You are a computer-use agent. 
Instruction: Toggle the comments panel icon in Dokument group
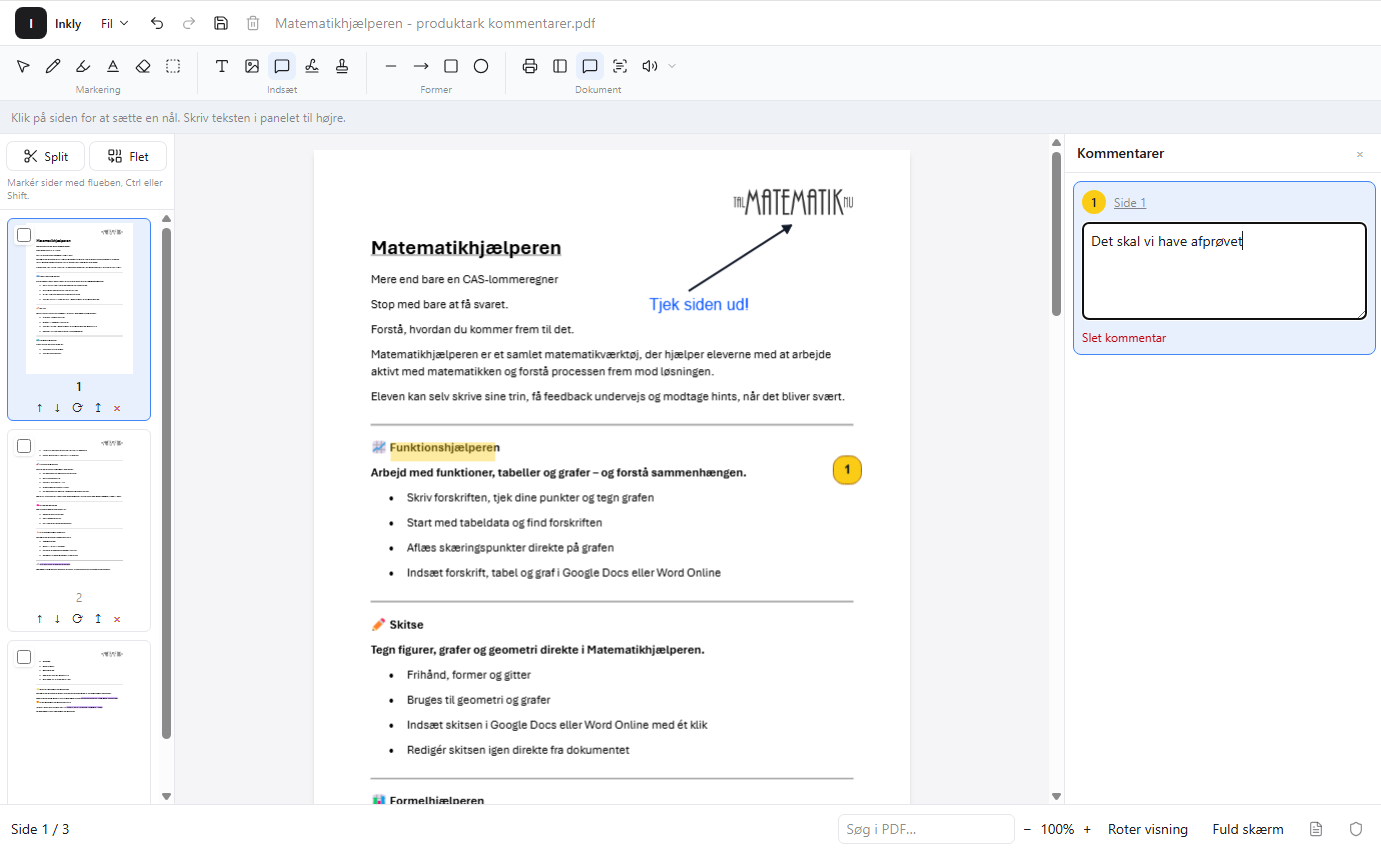click(x=590, y=66)
